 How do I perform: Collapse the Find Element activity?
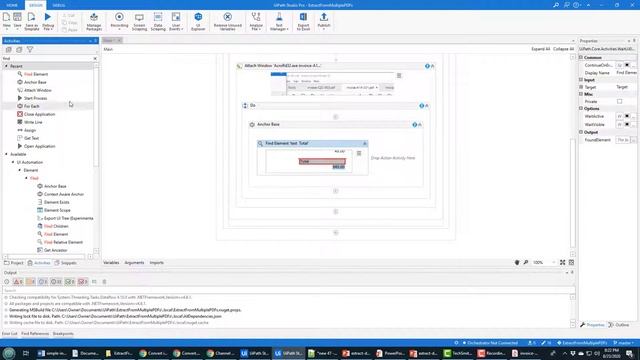(x=364, y=143)
